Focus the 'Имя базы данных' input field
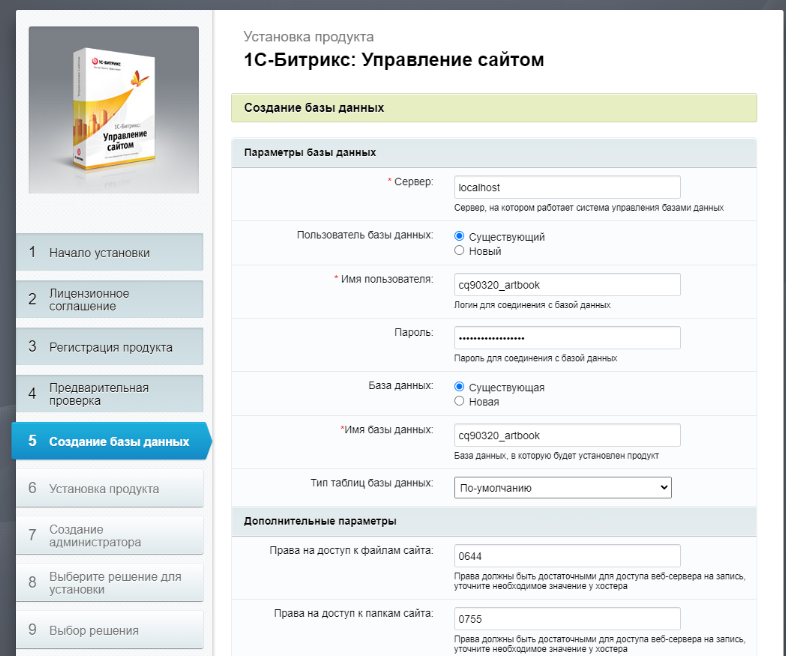The image size is (786, 656). pyautogui.click(x=567, y=435)
